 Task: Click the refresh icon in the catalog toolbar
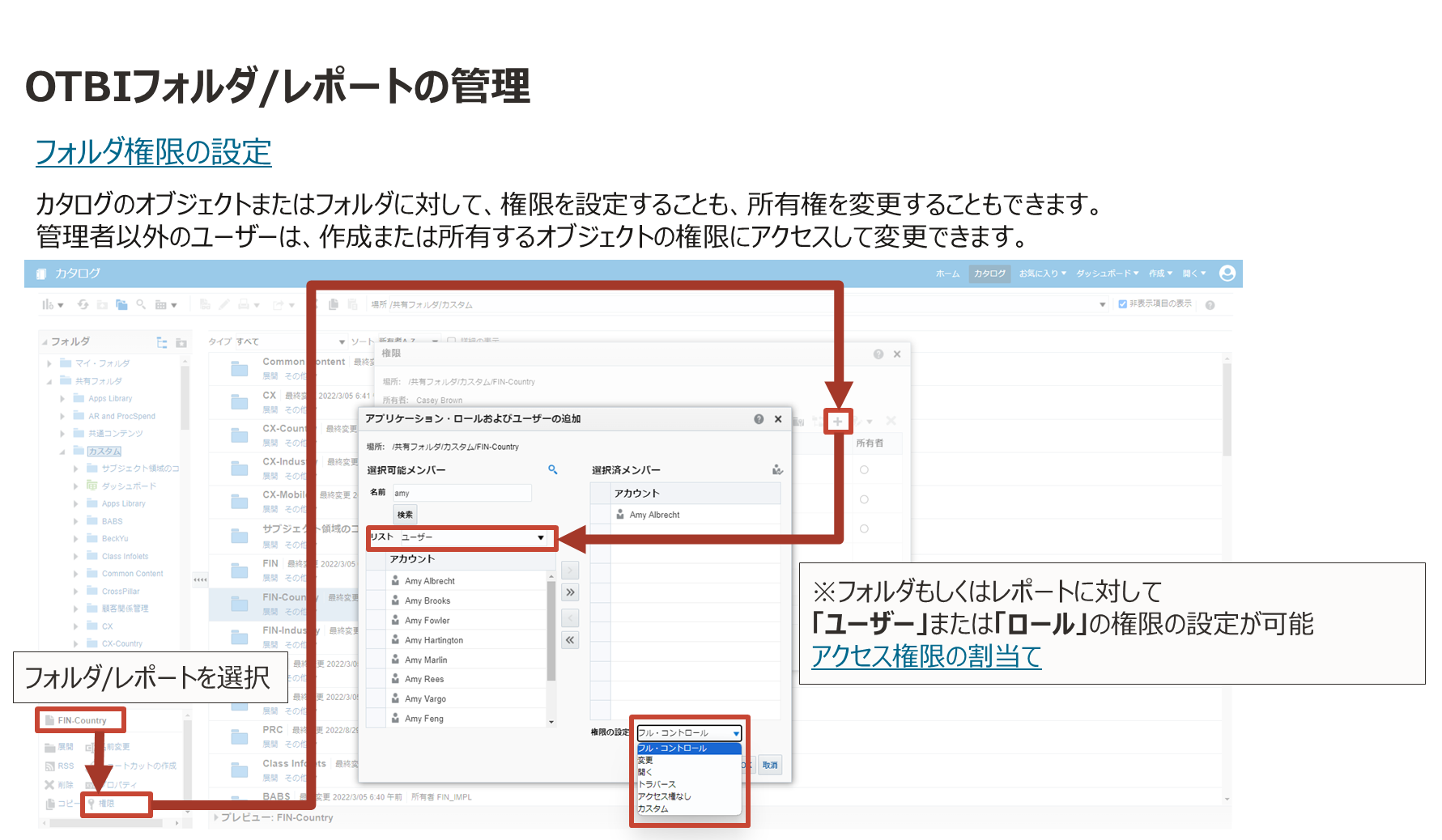click(83, 304)
